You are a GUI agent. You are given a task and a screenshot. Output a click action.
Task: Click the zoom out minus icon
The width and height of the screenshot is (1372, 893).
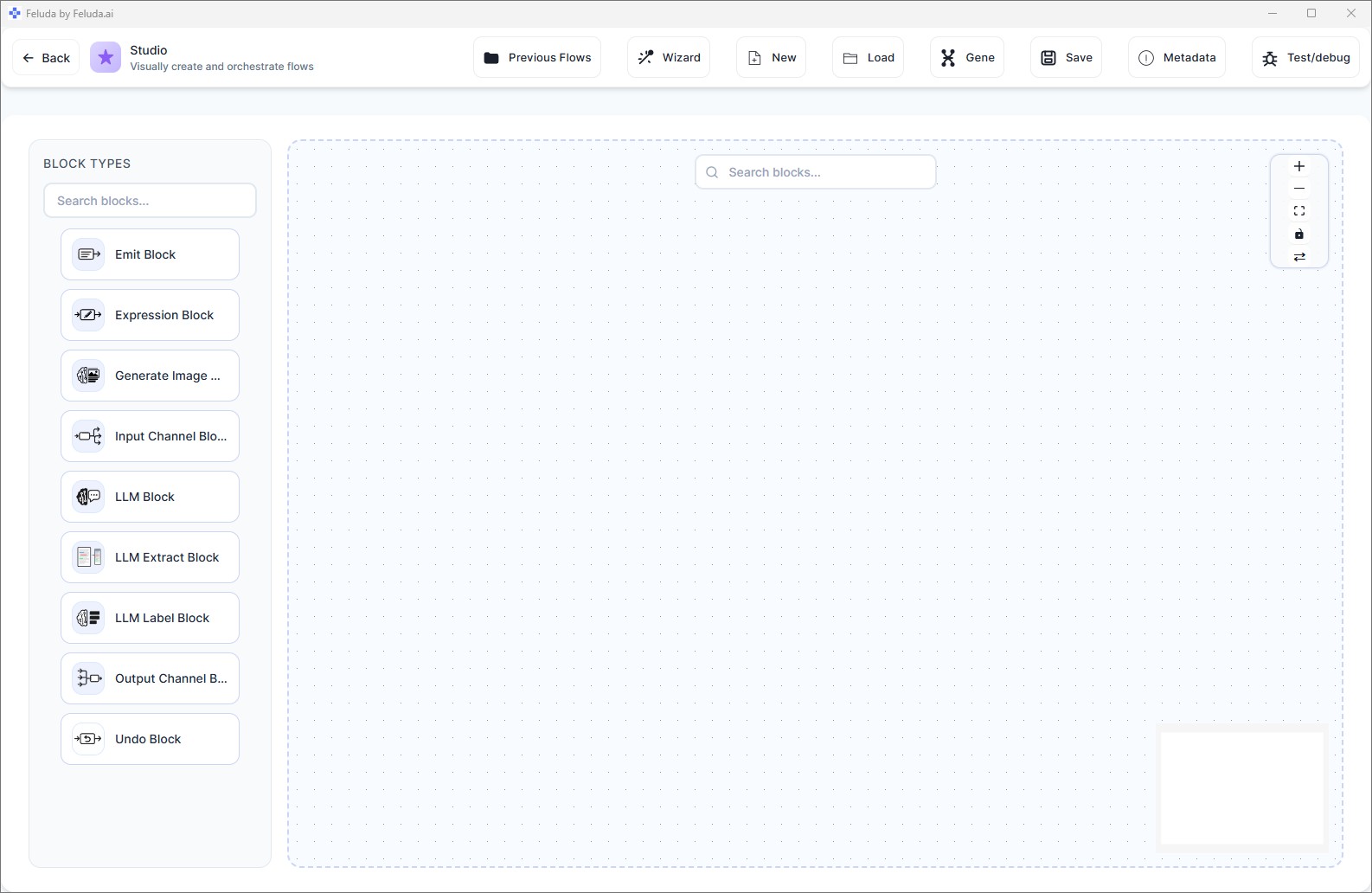tap(1298, 189)
